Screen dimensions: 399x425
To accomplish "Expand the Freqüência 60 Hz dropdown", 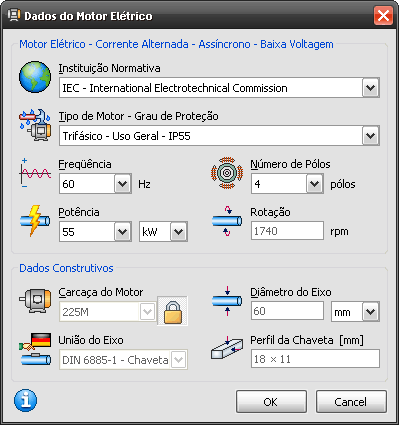I will click(x=123, y=184).
